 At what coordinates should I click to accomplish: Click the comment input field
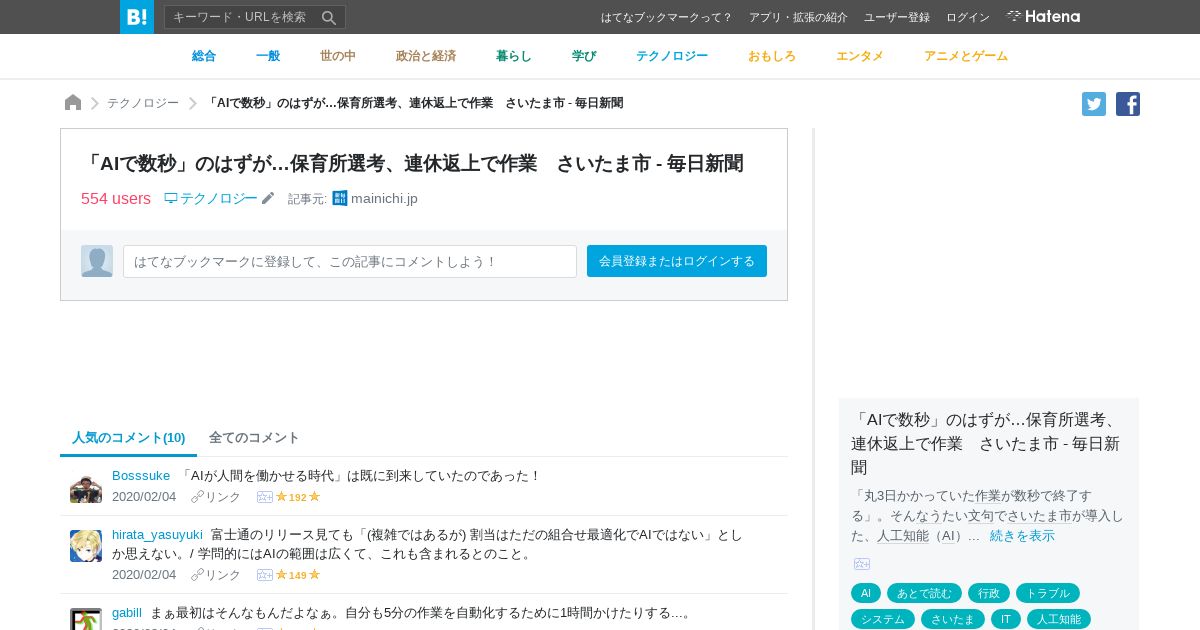point(350,261)
